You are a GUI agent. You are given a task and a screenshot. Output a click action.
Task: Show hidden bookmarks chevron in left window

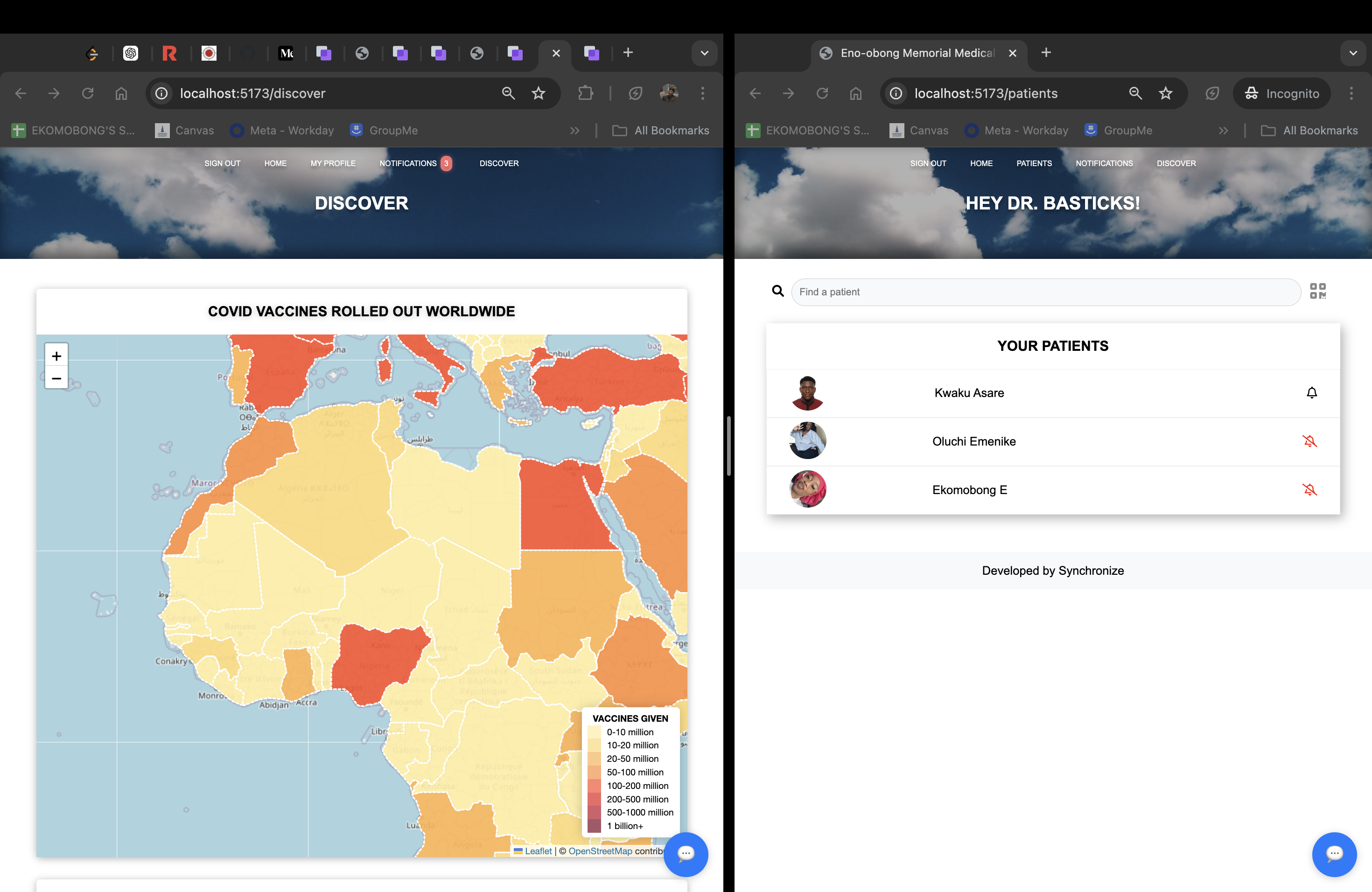[574, 131]
